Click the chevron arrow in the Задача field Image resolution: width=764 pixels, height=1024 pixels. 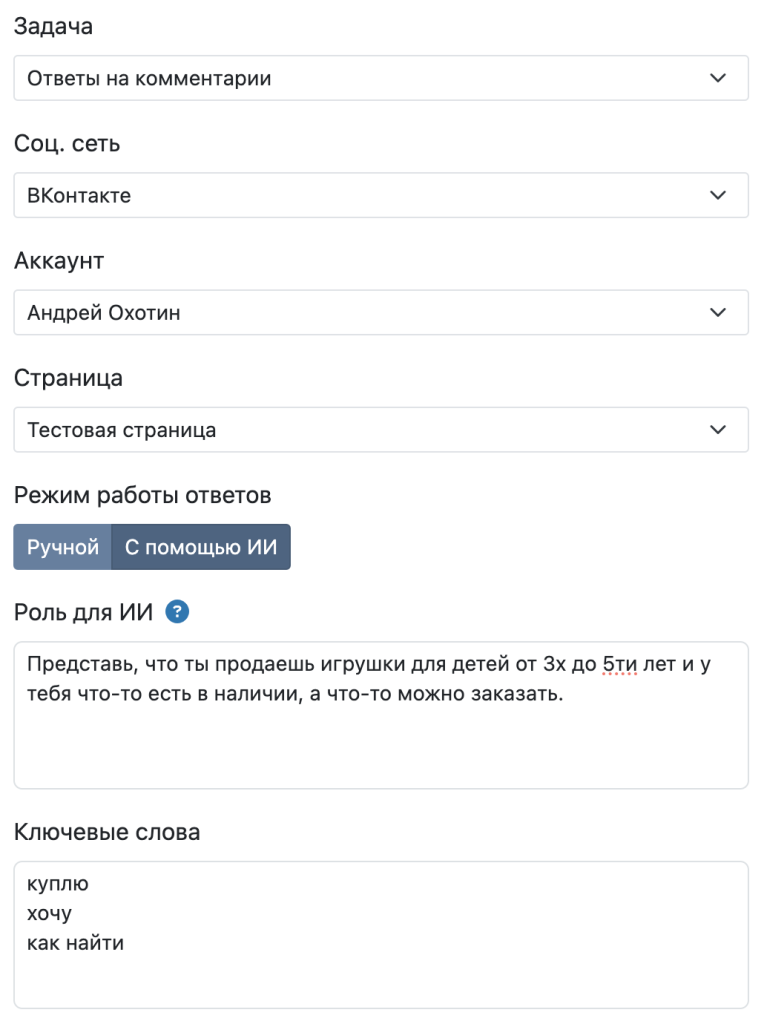click(x=717, y=78)
